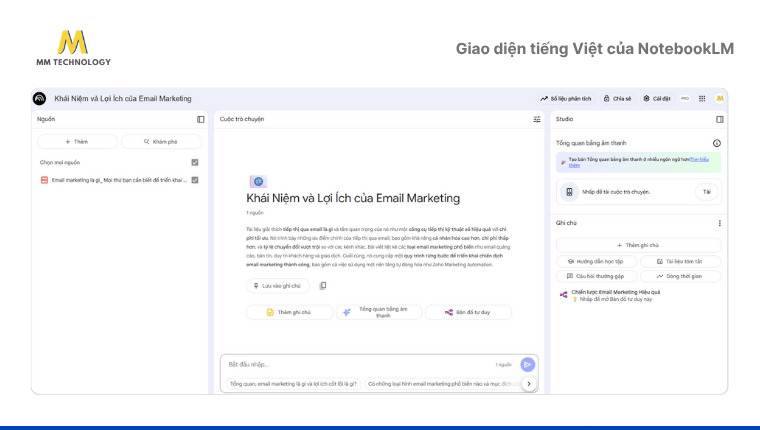This screenshot has width=760, height=430.
Task: Focus the Bắt đầu nhập chat input
Action: [x=359, y=365]
